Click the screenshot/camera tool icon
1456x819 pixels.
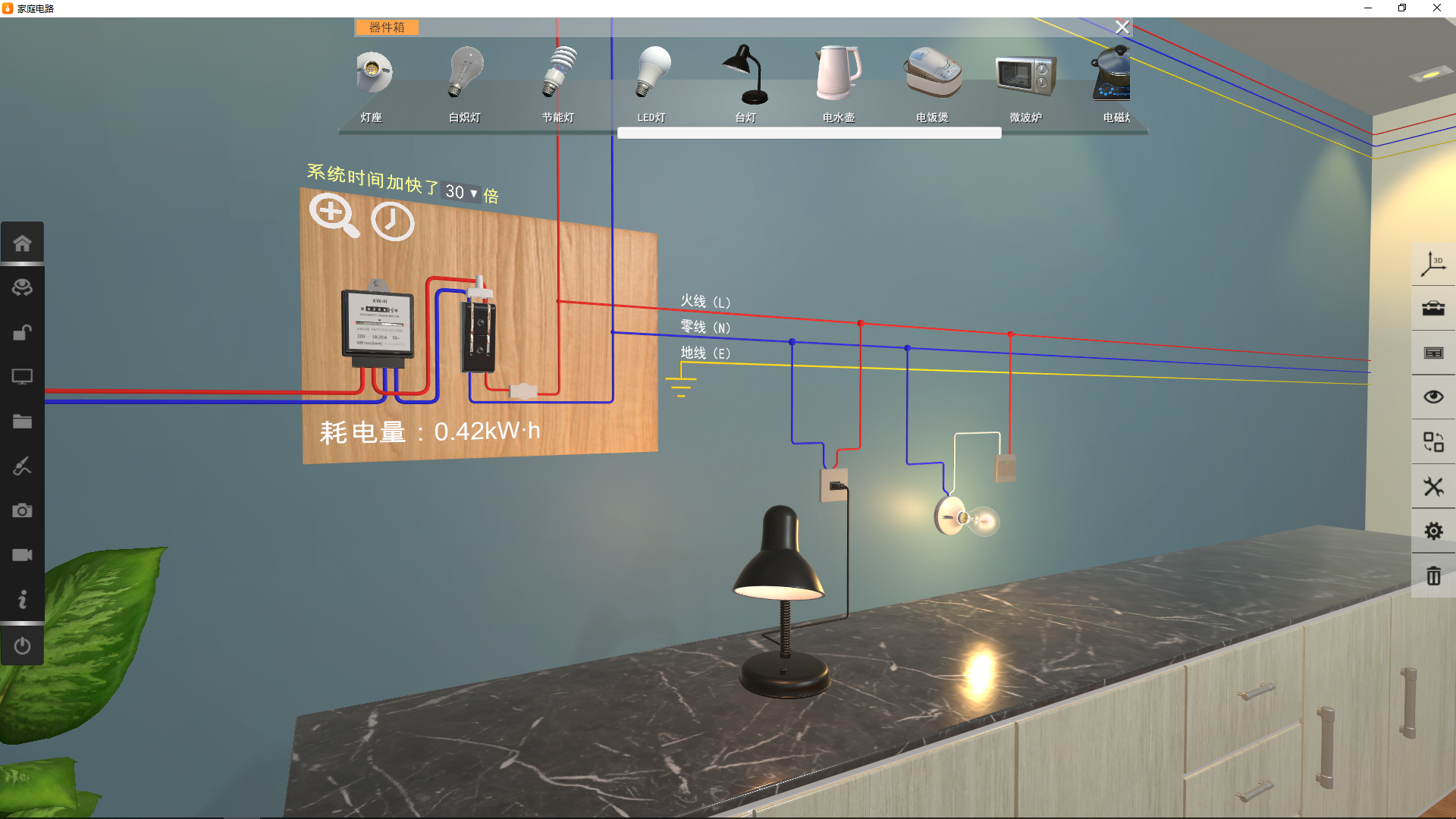click(22, 511)
